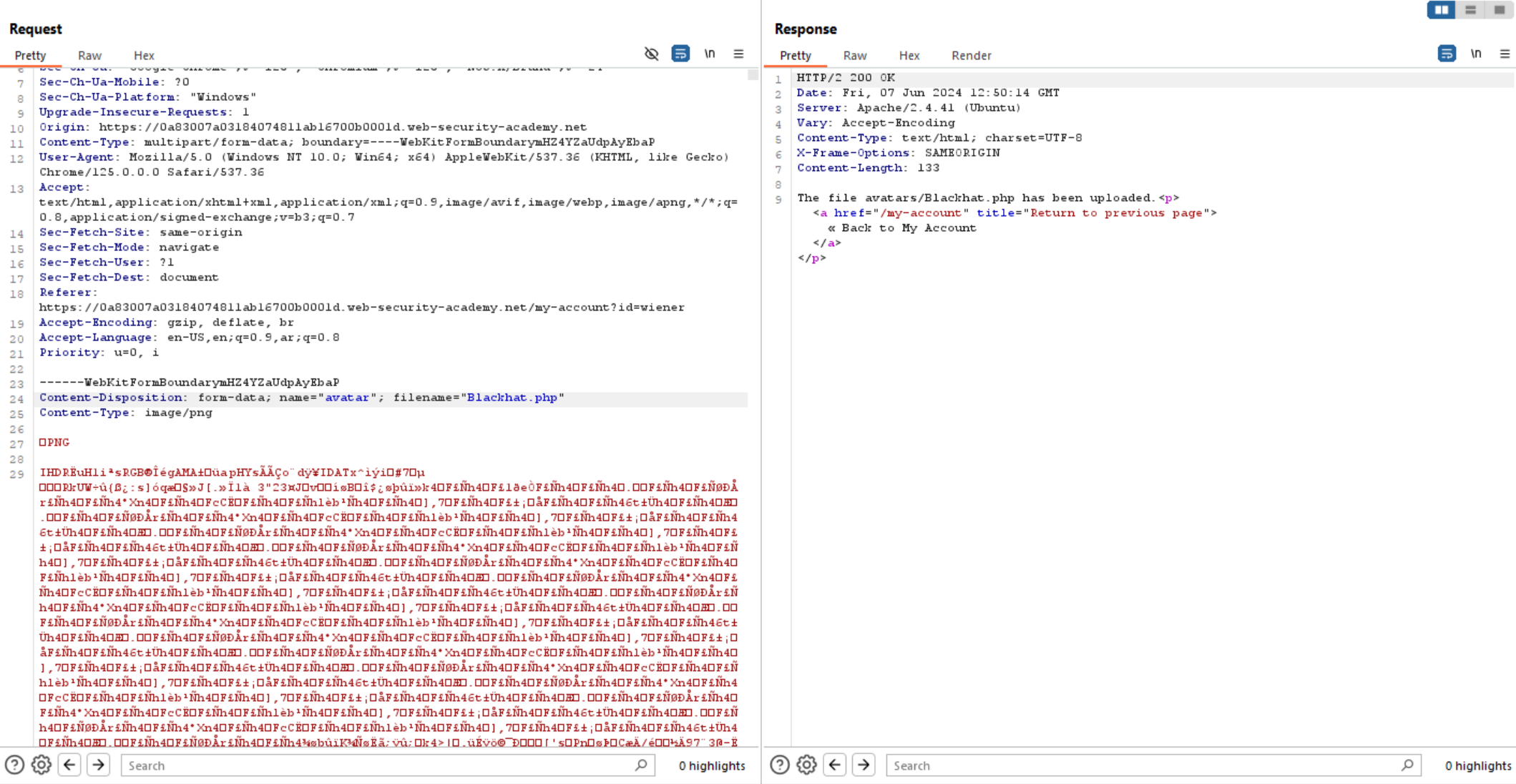Click Upgrade-Insecure-Requests header
The image size is (1516, 784).
[145, 112]
